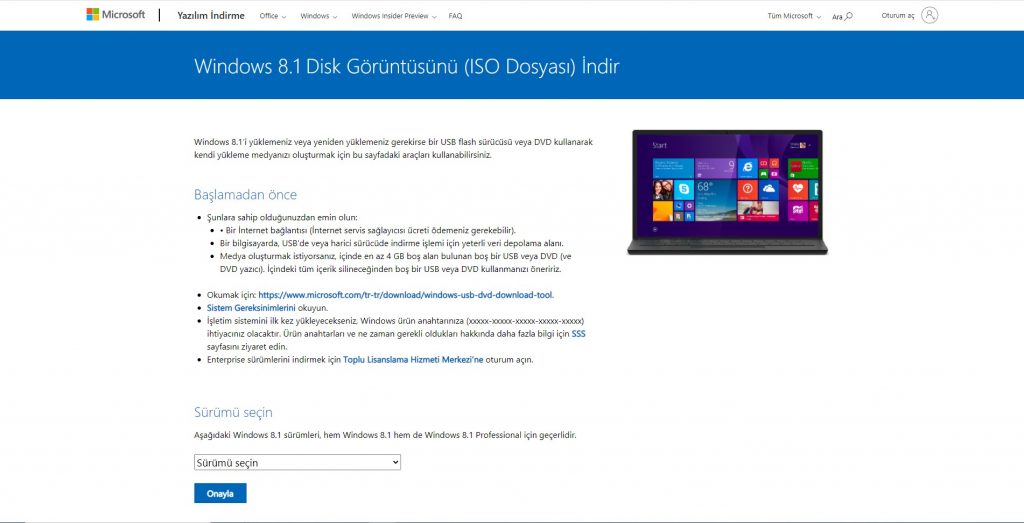
Task: Click the OneDrive cloud tile on the laptop
Action: click(769, 189)
